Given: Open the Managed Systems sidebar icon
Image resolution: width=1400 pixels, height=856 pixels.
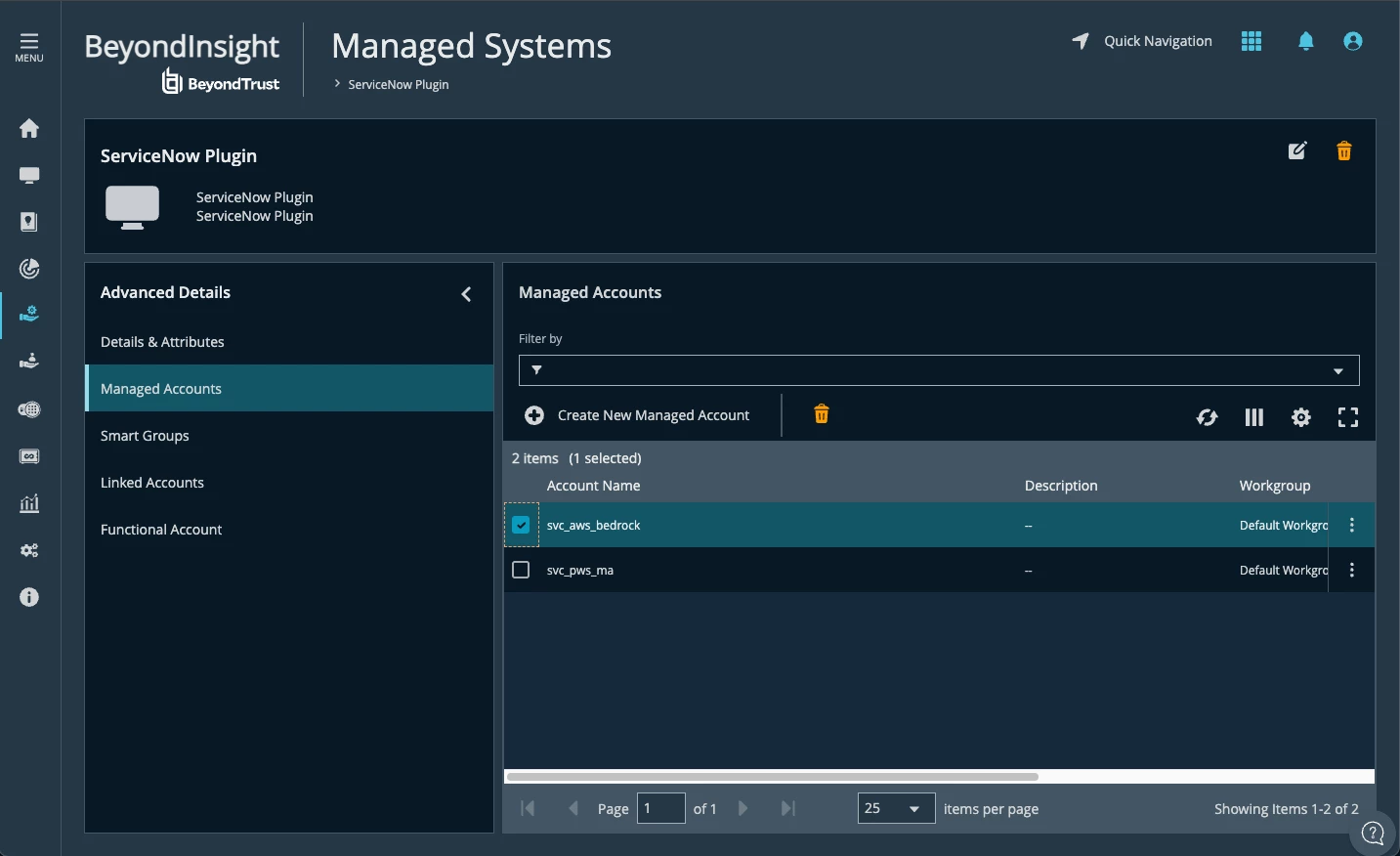Looking at the screenshot, I should [29, 315].
